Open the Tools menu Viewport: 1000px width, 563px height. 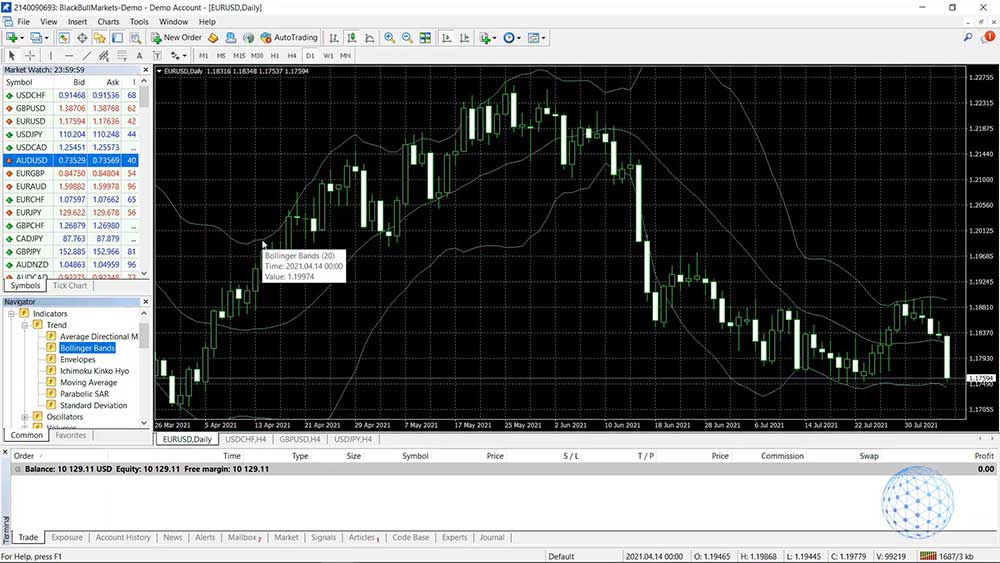coord(139,22)
